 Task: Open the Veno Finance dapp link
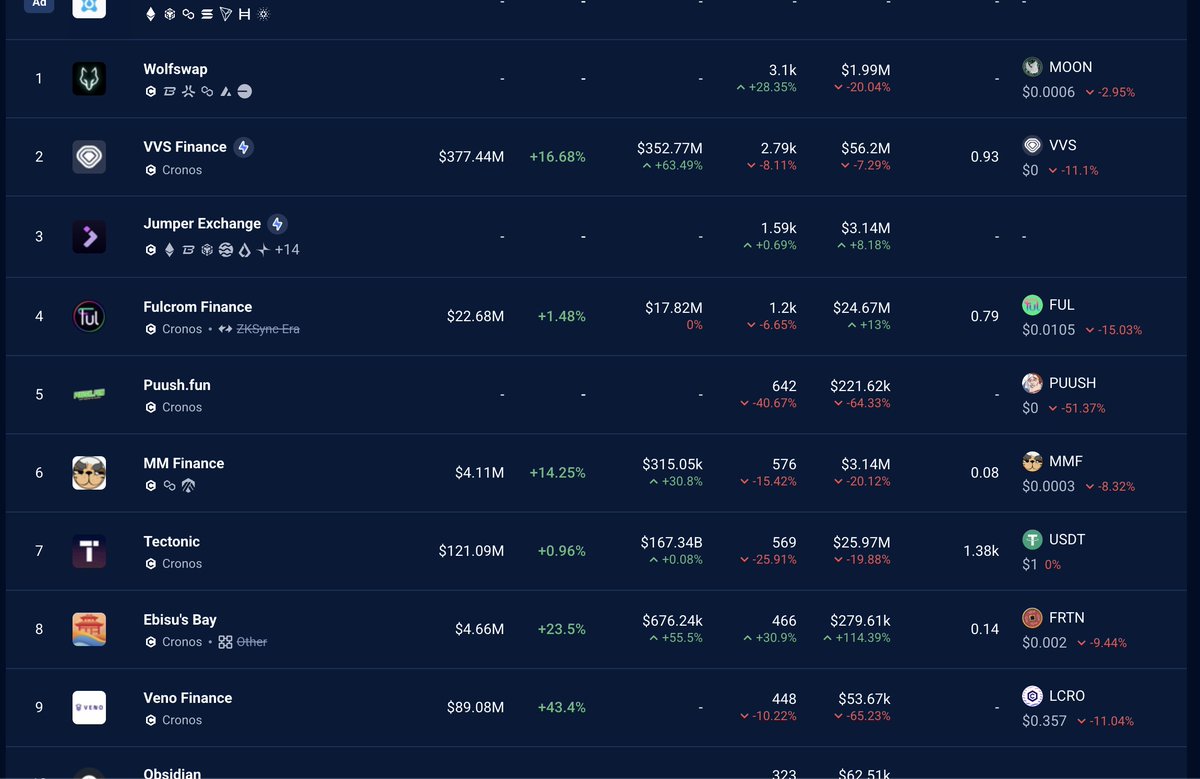tap(187, 698)
